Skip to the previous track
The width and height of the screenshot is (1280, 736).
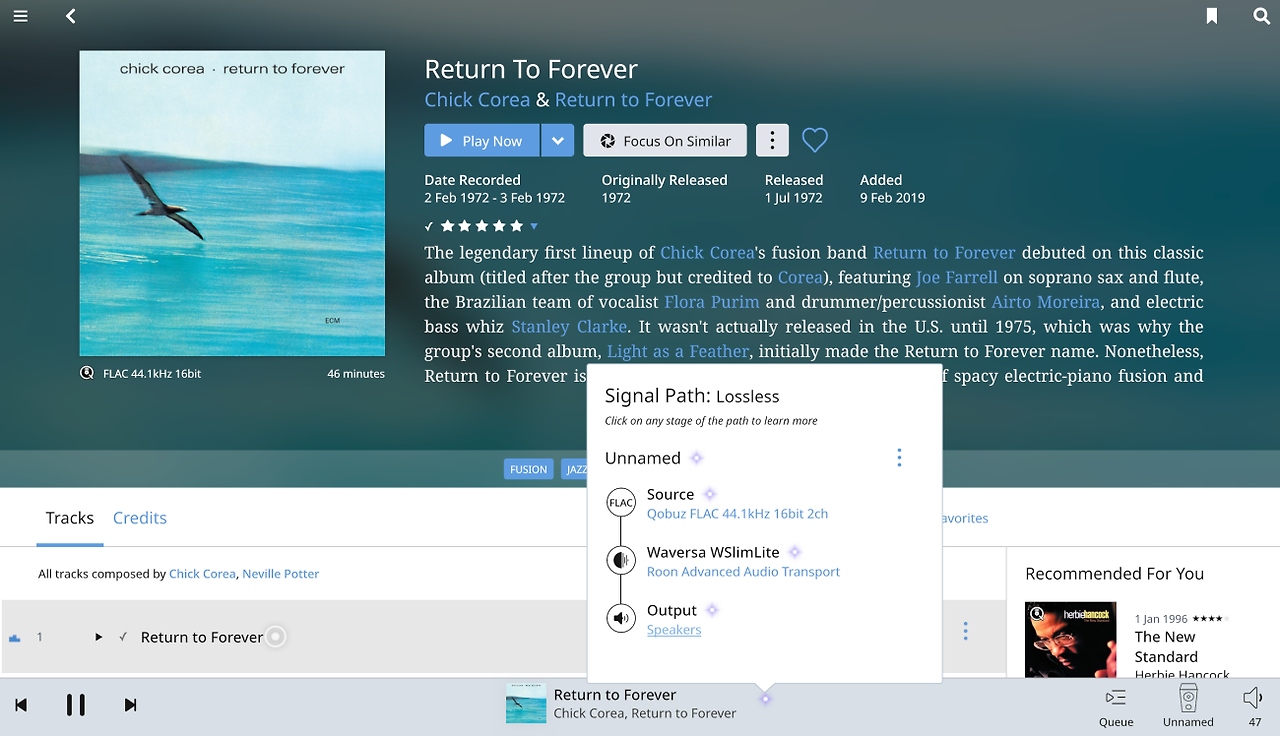point(21,705)
